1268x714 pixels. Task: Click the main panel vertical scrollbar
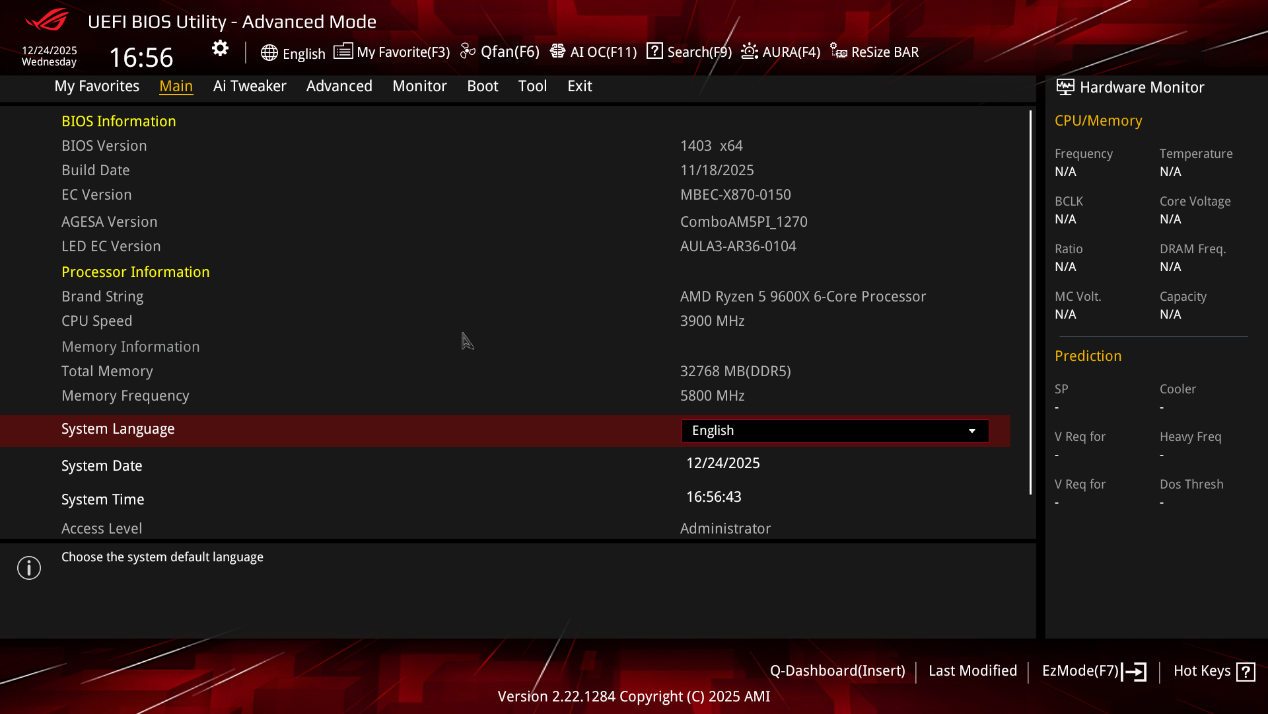[x=1030, y=302]
